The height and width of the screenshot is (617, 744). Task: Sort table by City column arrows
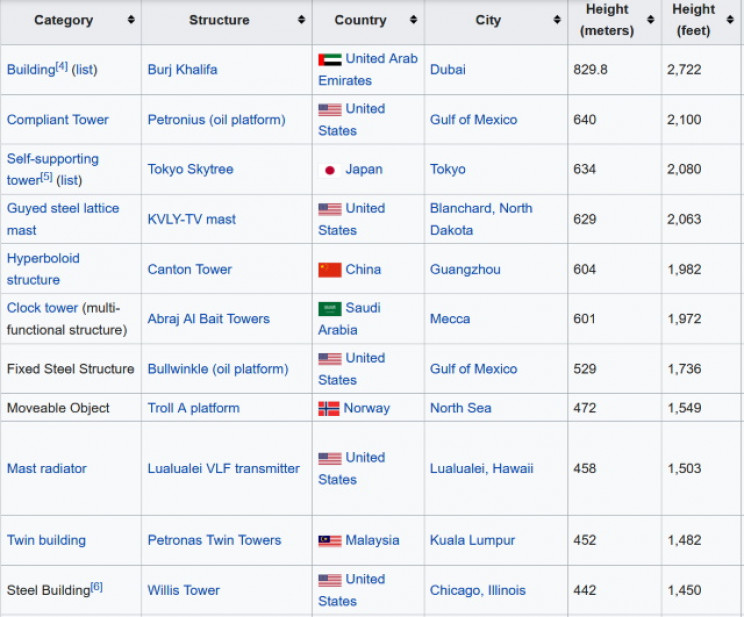(x=557, y=19)
